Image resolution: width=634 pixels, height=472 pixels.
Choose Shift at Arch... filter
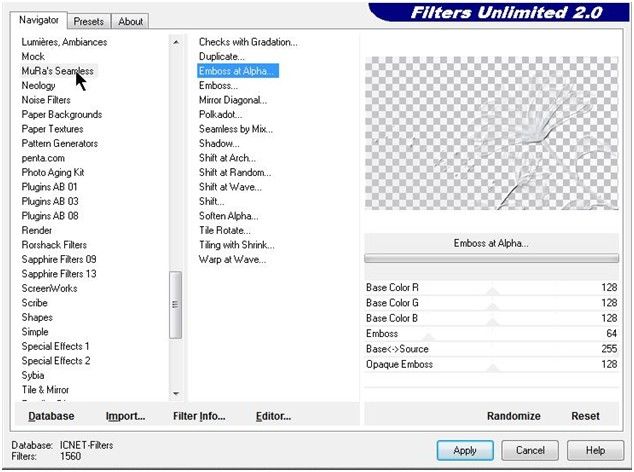[227, 158]
